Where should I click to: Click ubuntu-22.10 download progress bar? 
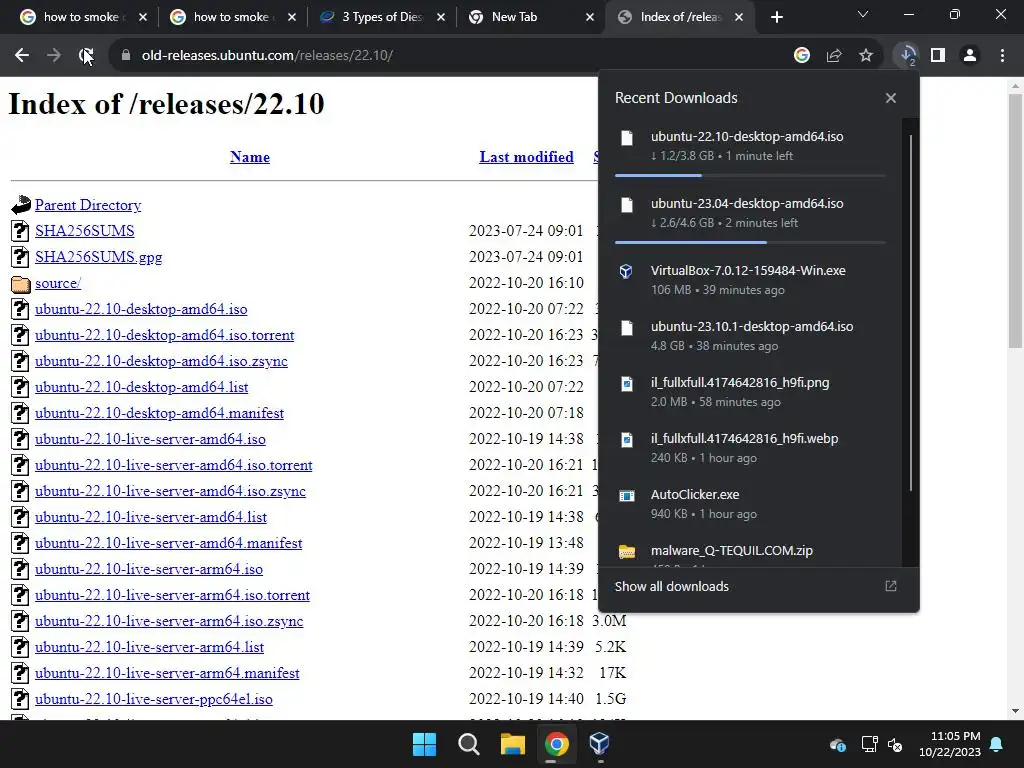pyautogui.click(x=750, y=175)
